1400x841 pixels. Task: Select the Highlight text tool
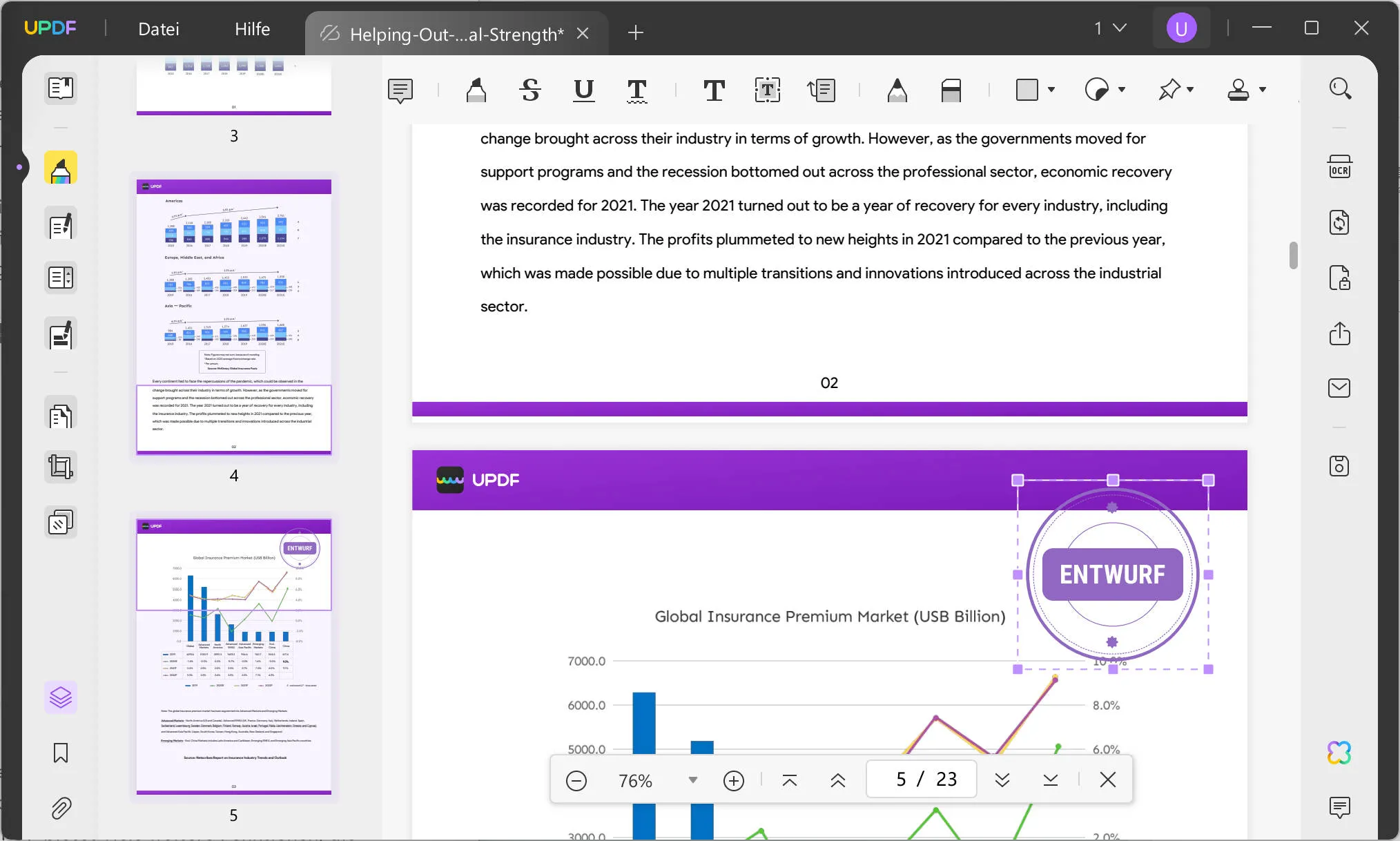point(476,90)
